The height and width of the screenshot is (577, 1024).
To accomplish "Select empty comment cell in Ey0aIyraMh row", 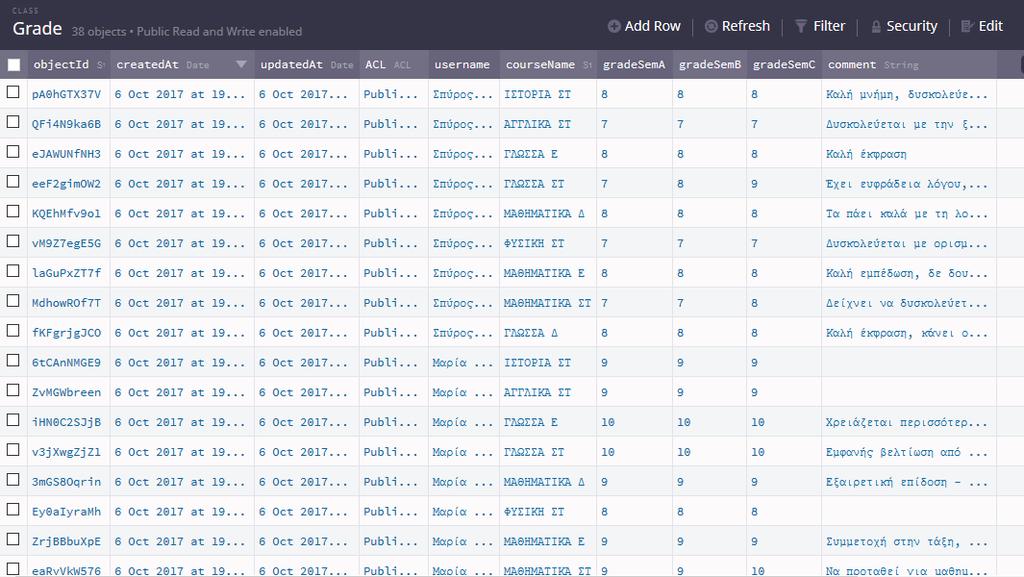I will pyautogui.click(x=909, y=512).
